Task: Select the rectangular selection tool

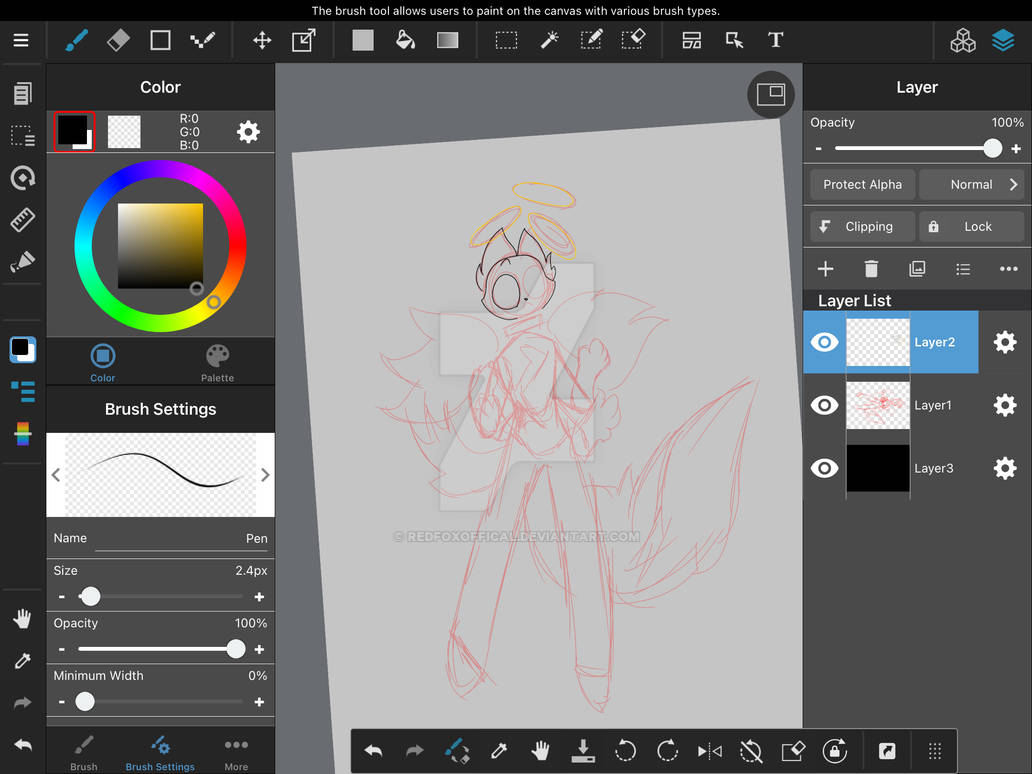Action: click(x=506, y=40)
